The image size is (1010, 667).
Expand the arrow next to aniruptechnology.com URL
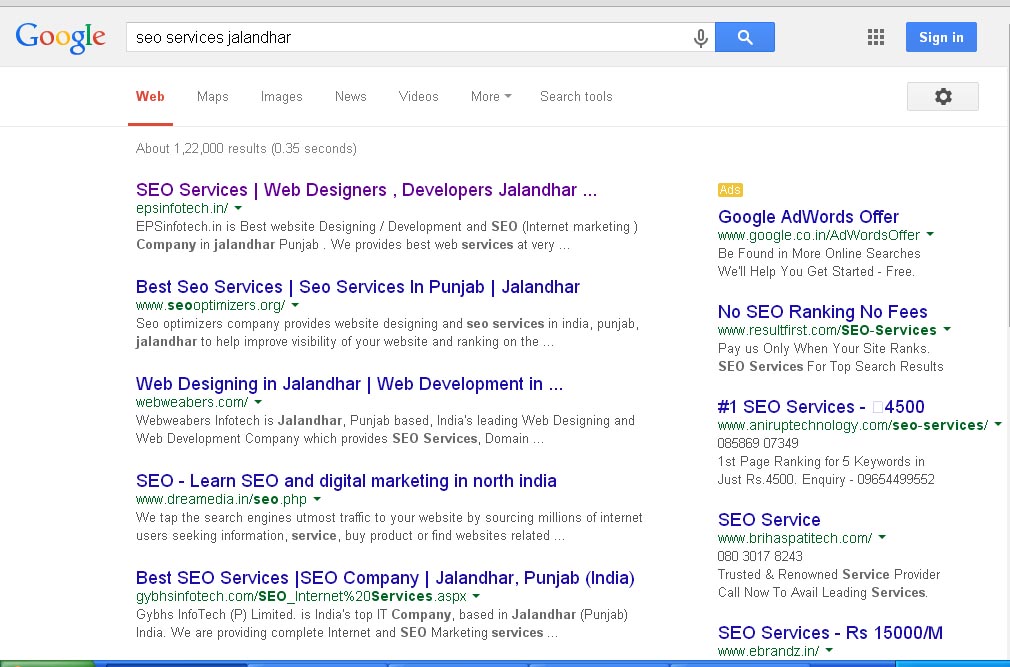[998, 425]
